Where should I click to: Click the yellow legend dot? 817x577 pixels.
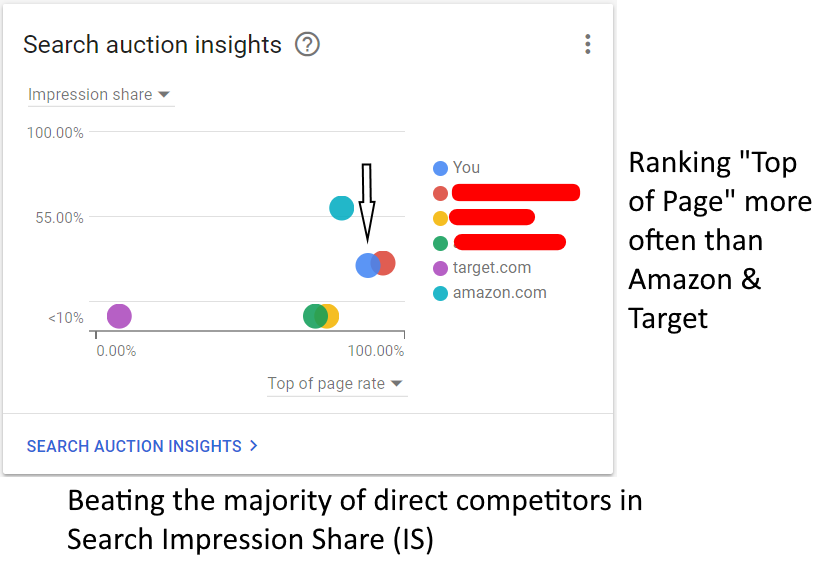[x=440, y=218]
